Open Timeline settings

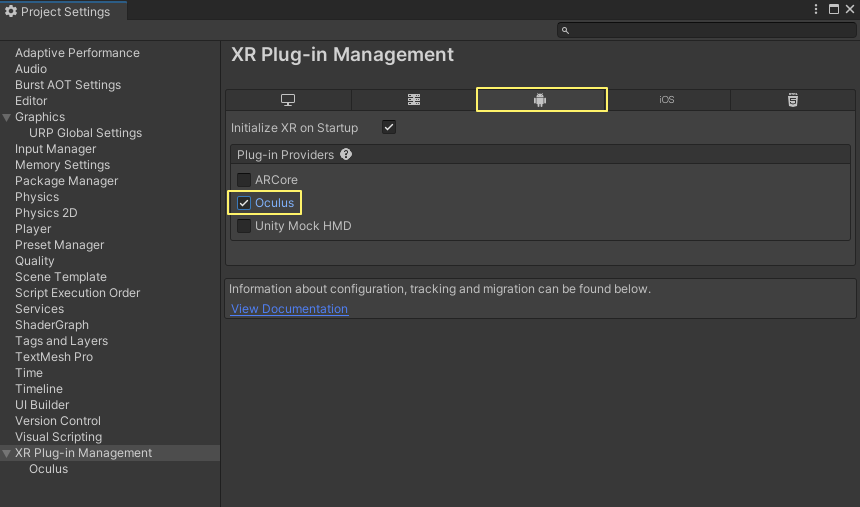(x=39, y=388)
